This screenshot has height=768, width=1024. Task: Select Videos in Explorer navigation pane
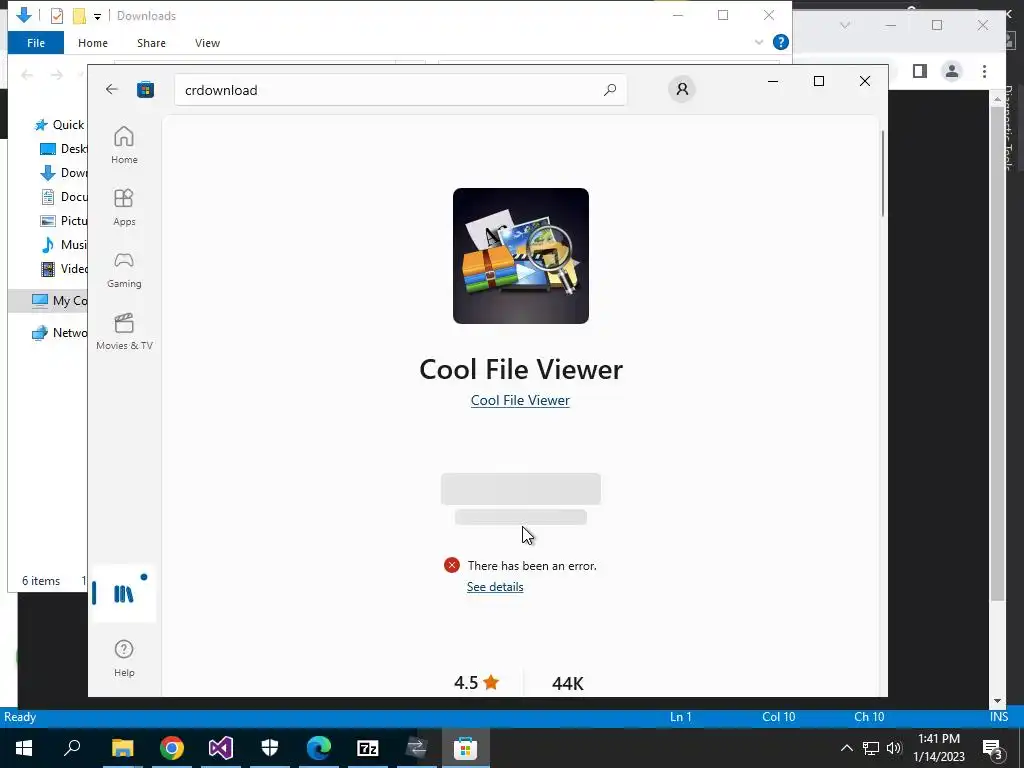pyautogui.click(x=63, y=268)
